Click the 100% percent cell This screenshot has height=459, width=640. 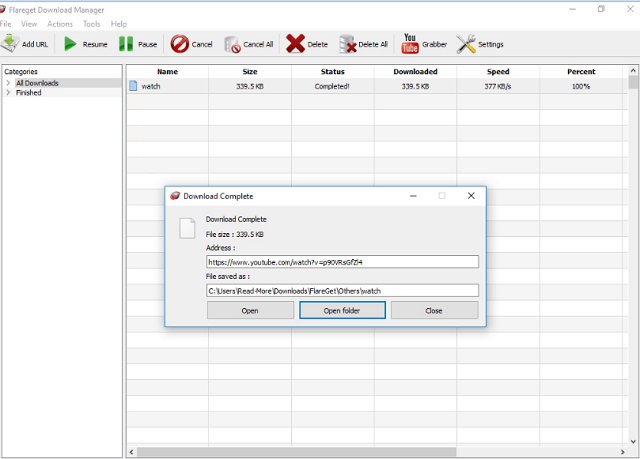tap(581, 86)
